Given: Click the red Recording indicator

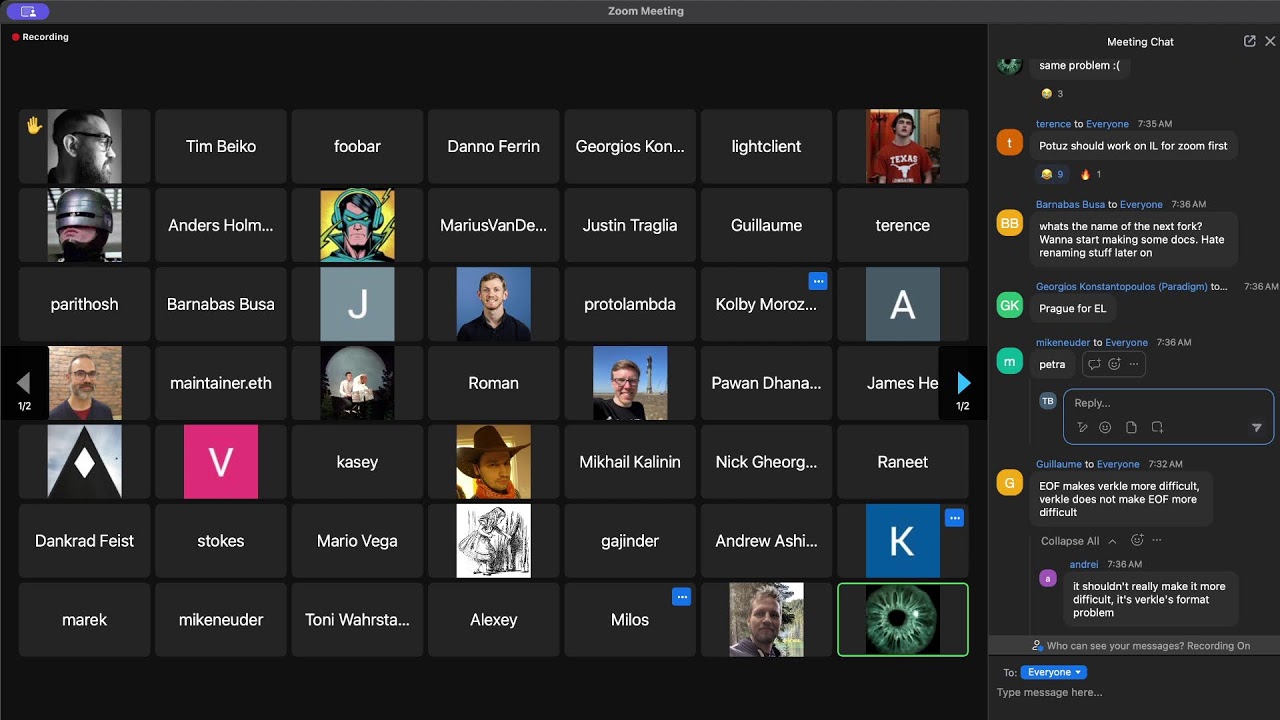Looking at the screenshot, I should pyautogui.click(x=40, y=37).
